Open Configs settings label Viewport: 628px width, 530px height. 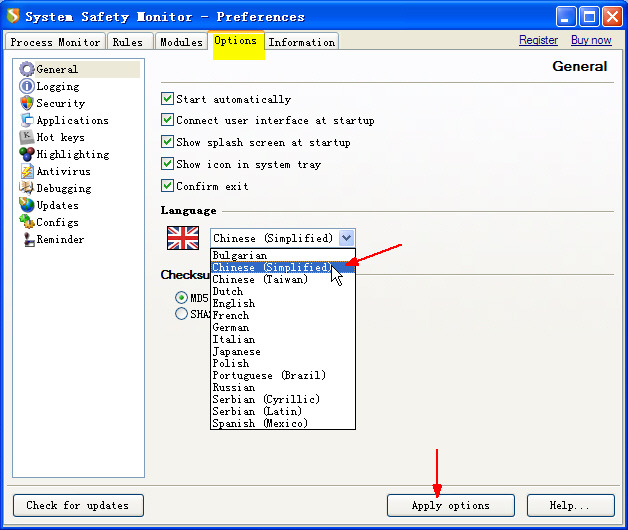pyautogui.click(x=58, y=222)
